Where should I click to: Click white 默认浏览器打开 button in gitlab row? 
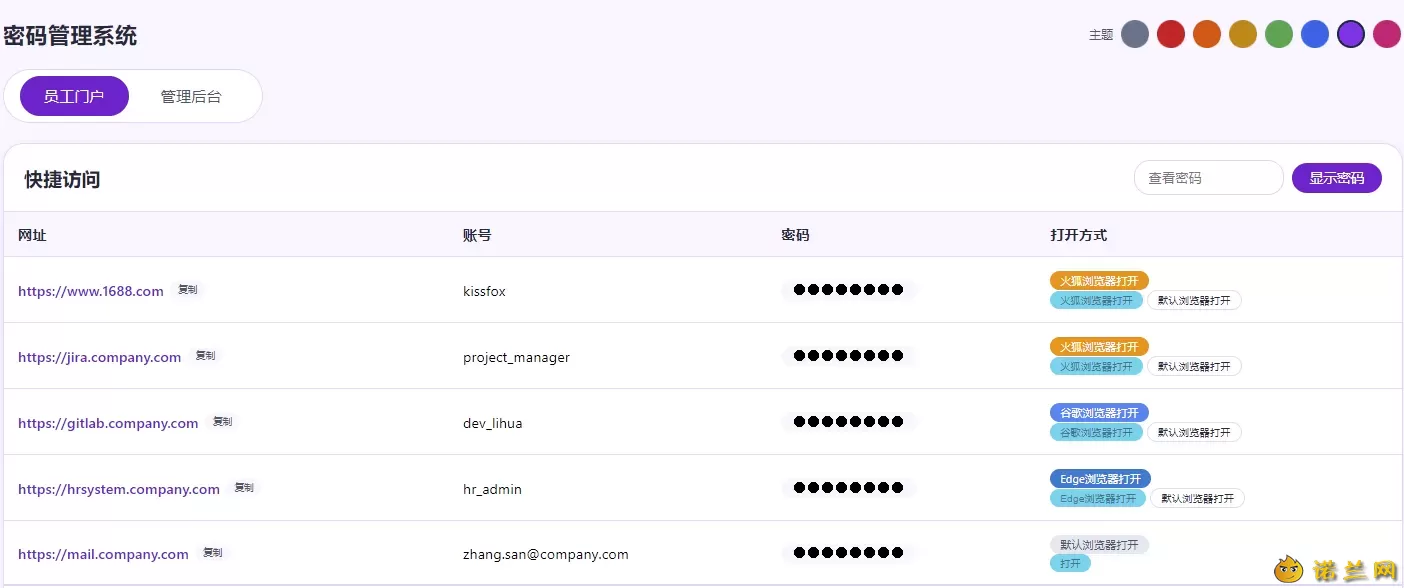tap(1194, 432)
